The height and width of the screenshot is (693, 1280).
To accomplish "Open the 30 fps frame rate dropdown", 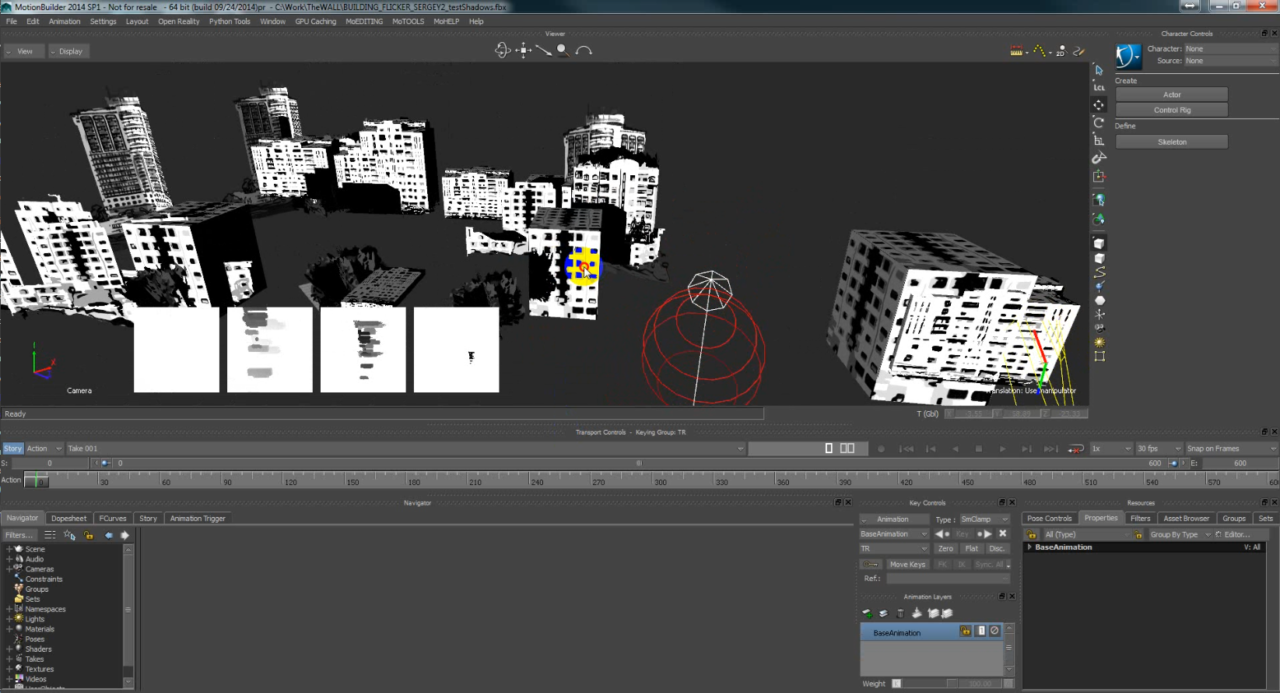I will (x=1157, y=449).
